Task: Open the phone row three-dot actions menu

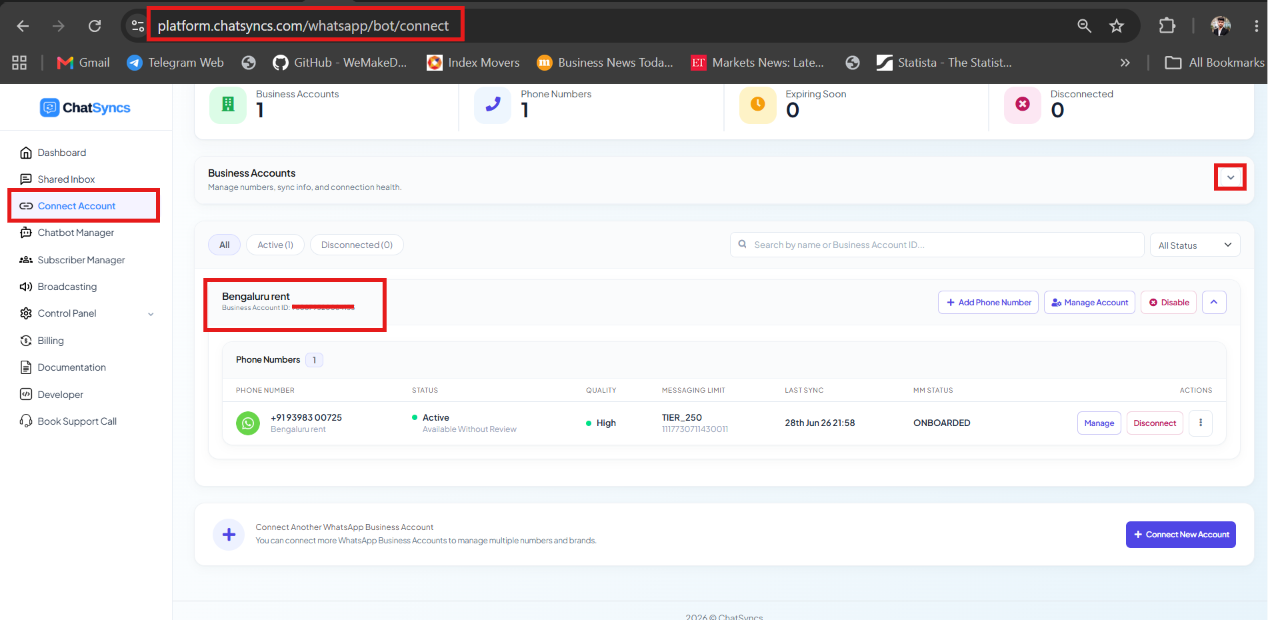Action: coord(1200,423)
